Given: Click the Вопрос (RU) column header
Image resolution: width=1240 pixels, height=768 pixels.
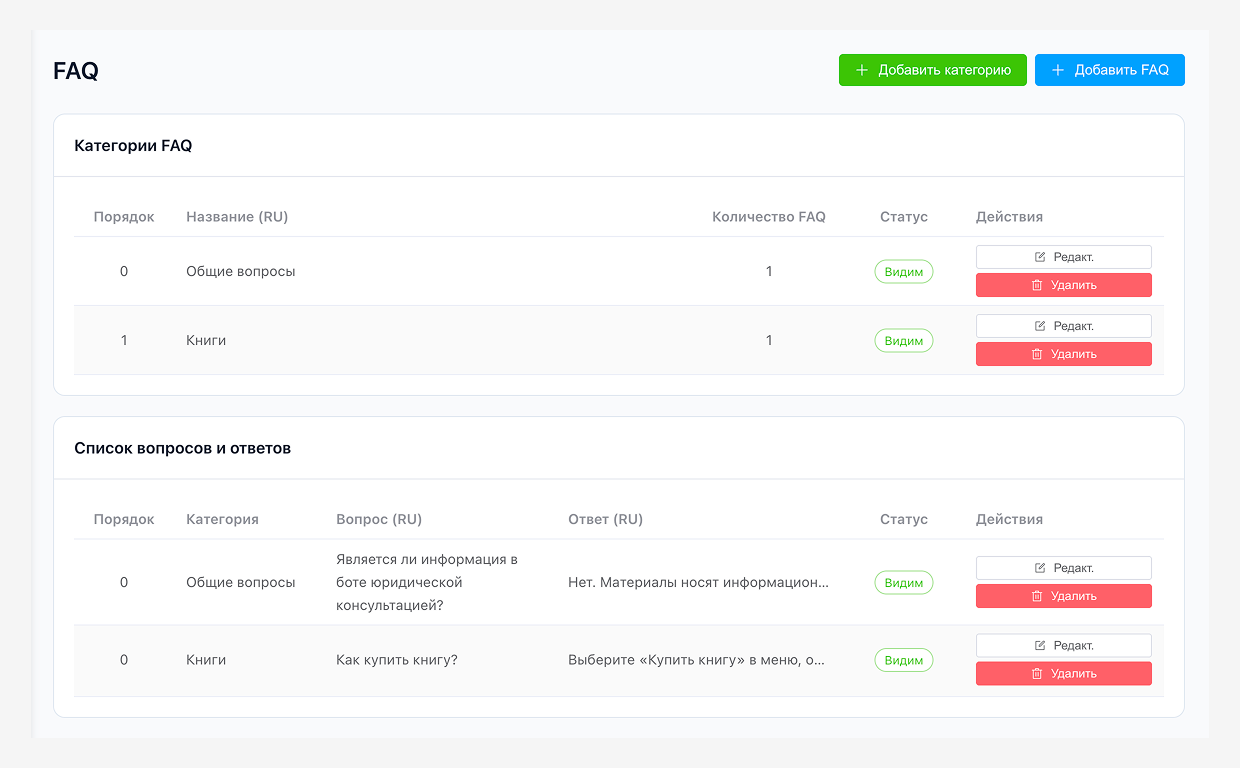Looking at the screenshot, I should point(379,519).
